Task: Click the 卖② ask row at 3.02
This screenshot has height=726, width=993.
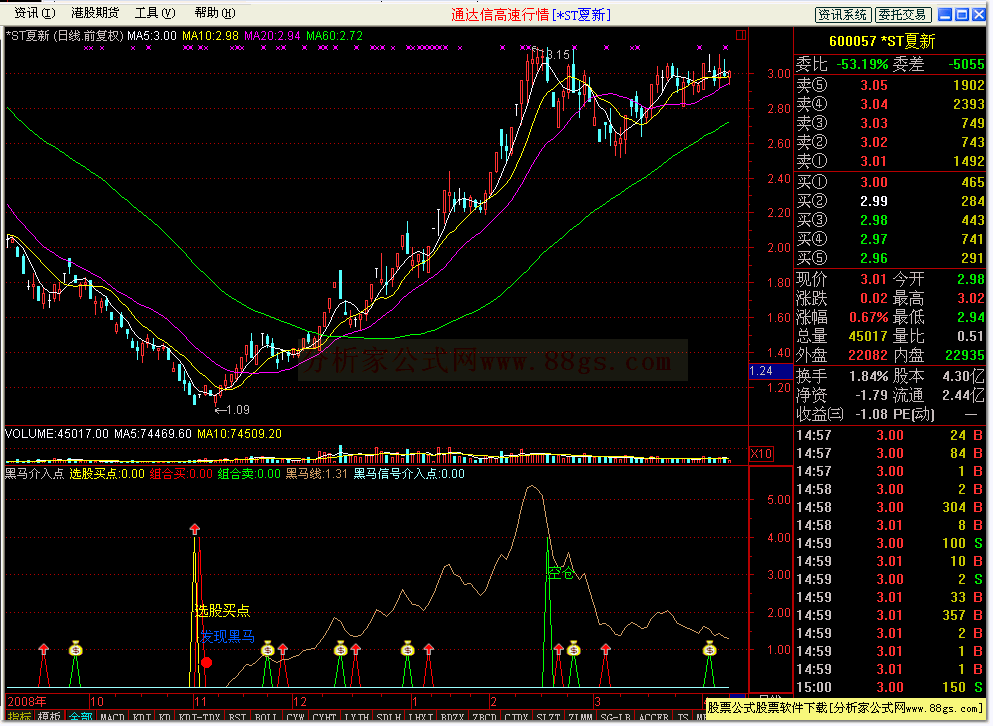Action: click(890, 142)
